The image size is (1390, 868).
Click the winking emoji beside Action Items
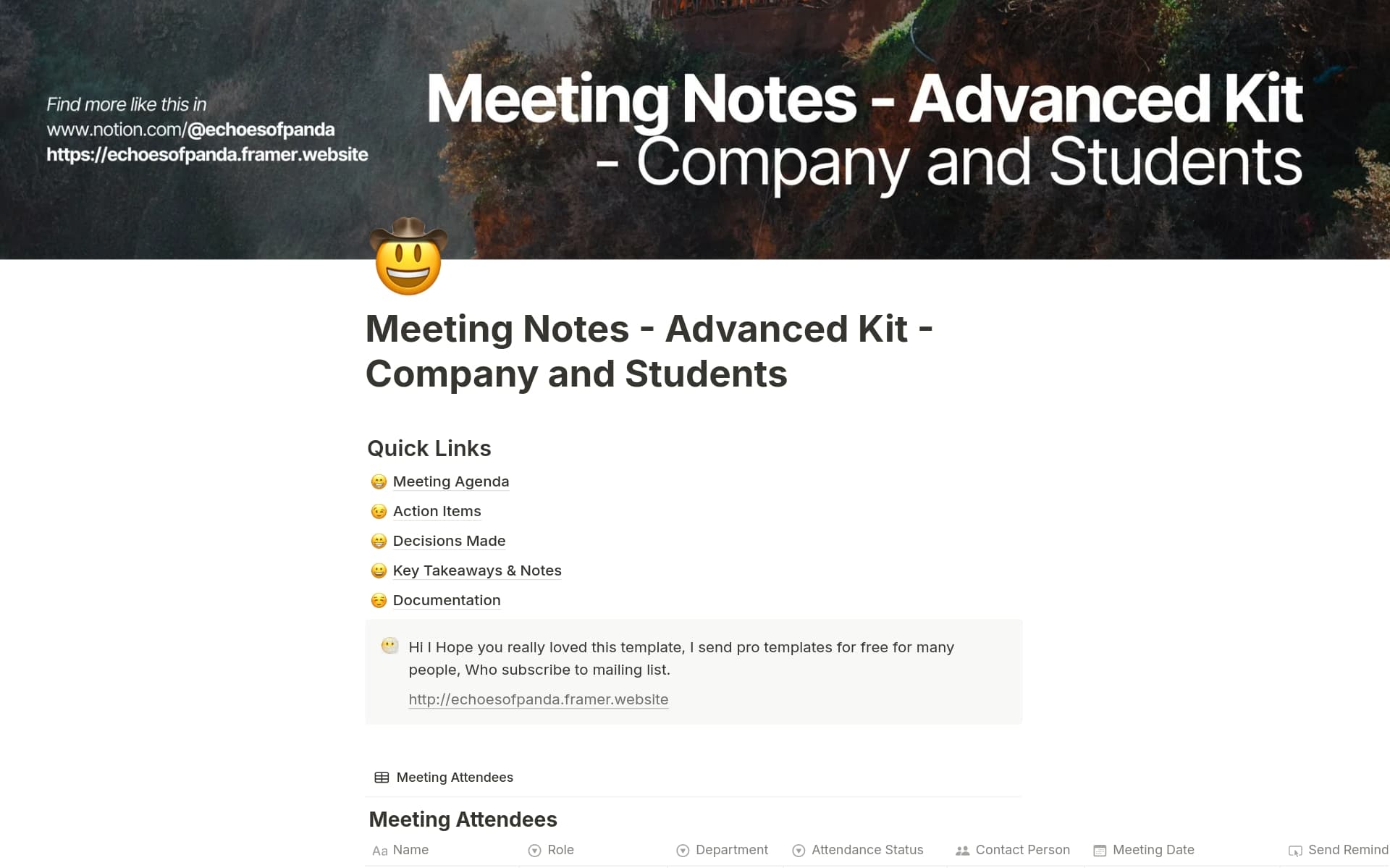pos(379,512)
